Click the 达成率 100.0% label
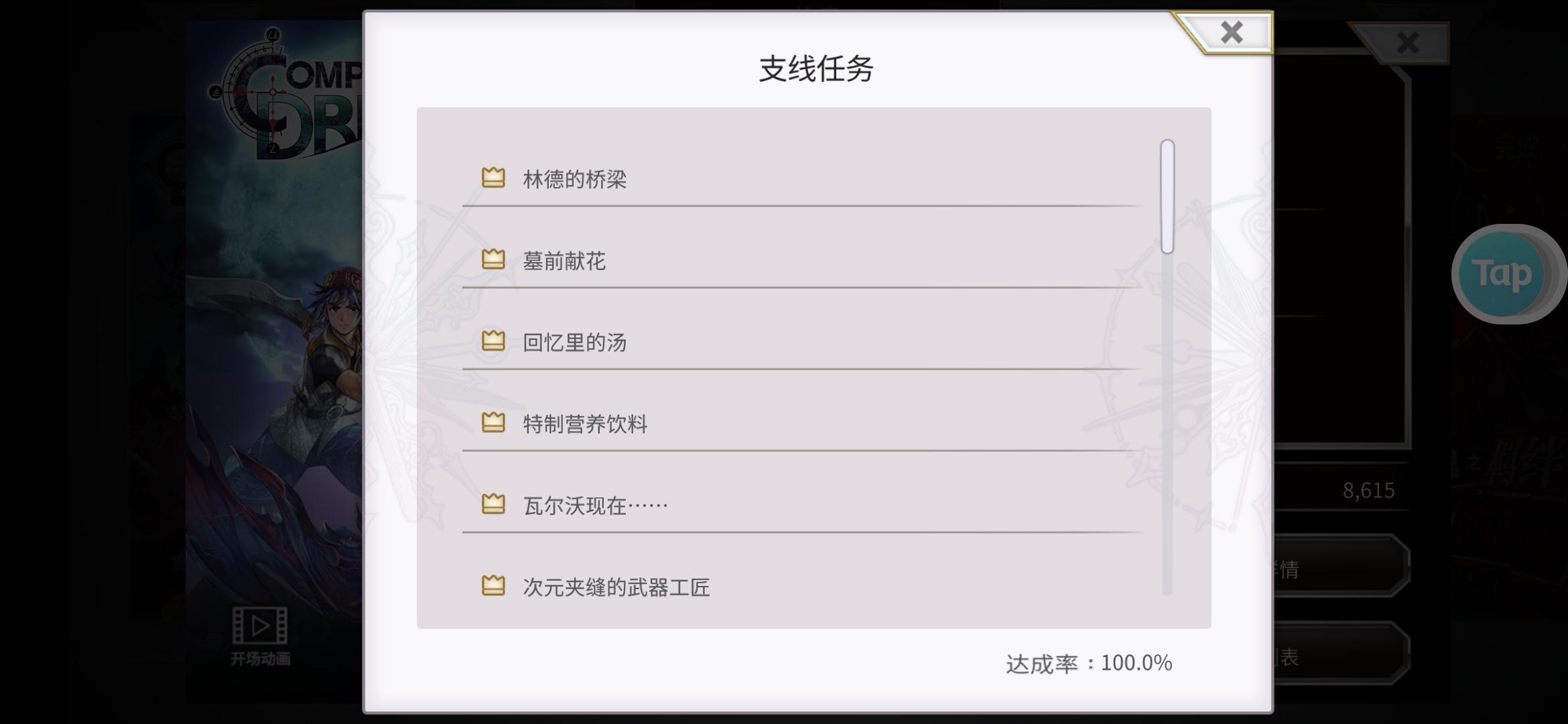 point(1089,663)
